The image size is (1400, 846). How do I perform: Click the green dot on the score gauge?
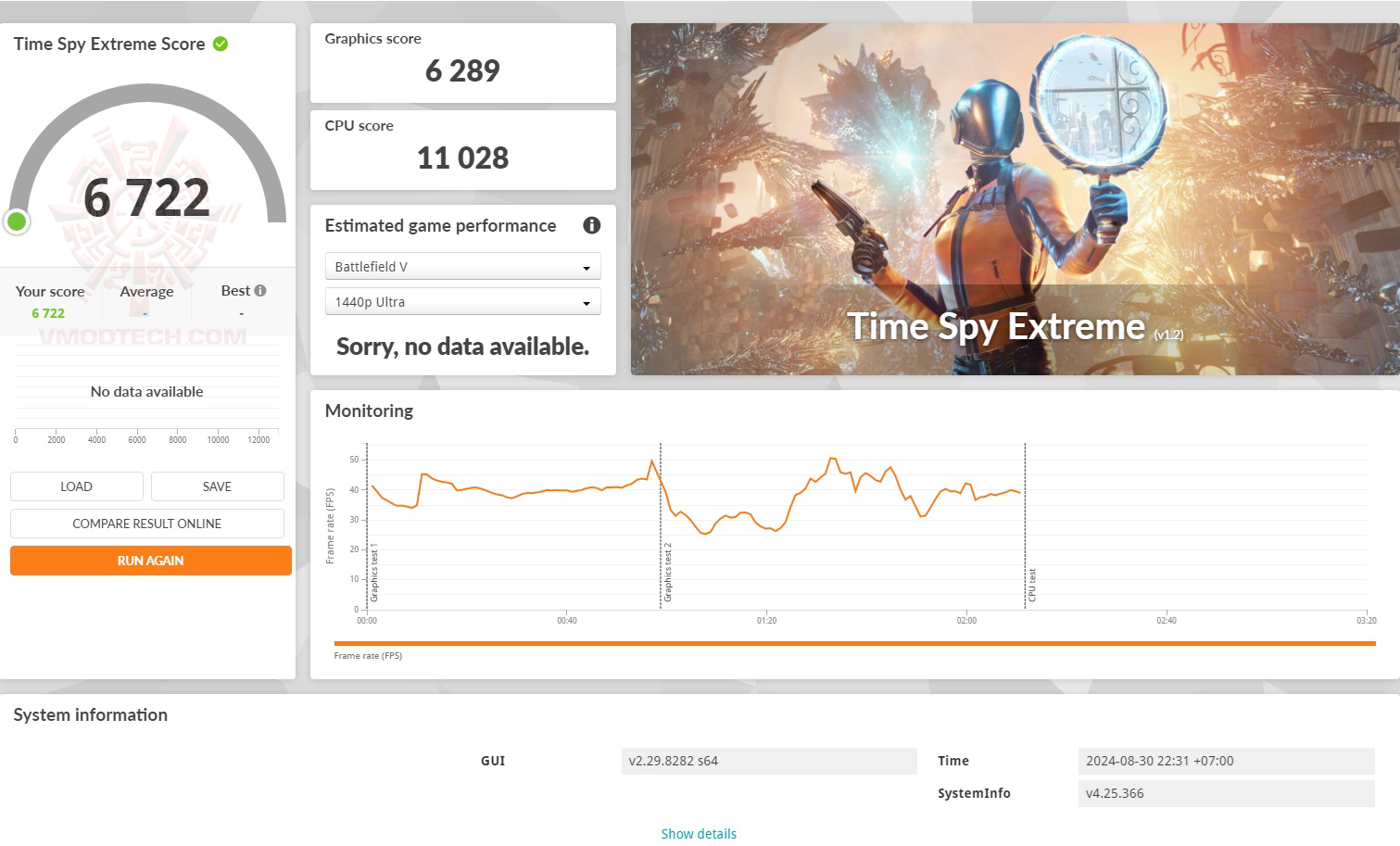(17, 221)
